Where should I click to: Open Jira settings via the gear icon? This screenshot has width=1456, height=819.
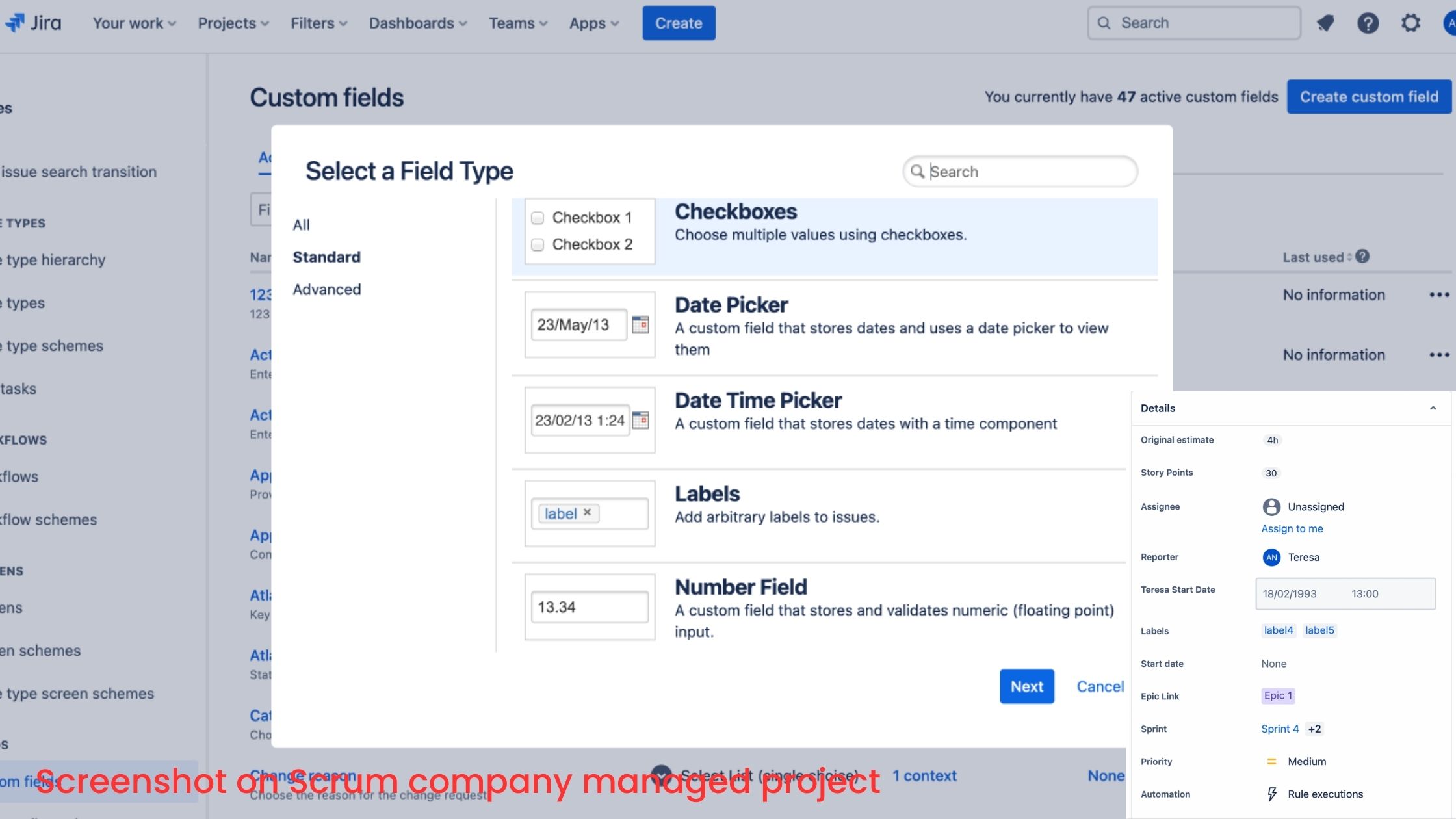pyautogui.click(x=1410, y=23)
